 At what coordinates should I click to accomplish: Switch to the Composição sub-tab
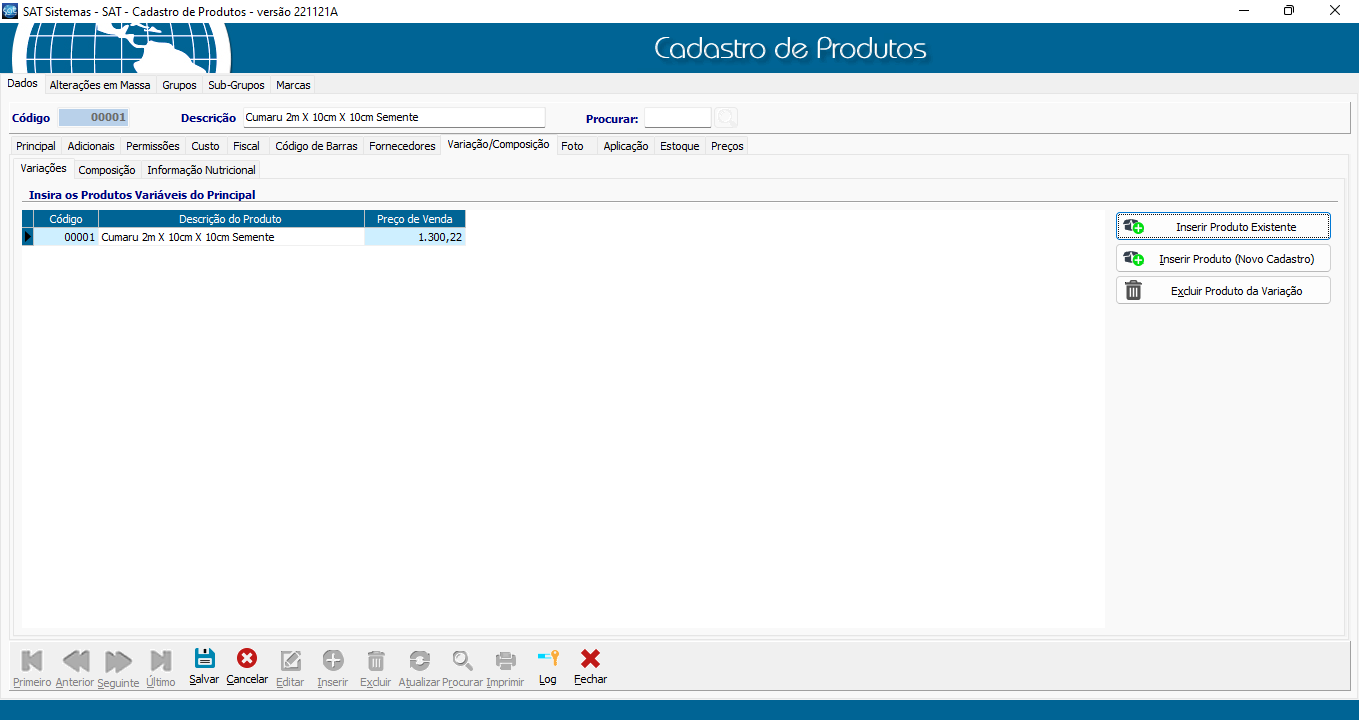tap(107, 170)
